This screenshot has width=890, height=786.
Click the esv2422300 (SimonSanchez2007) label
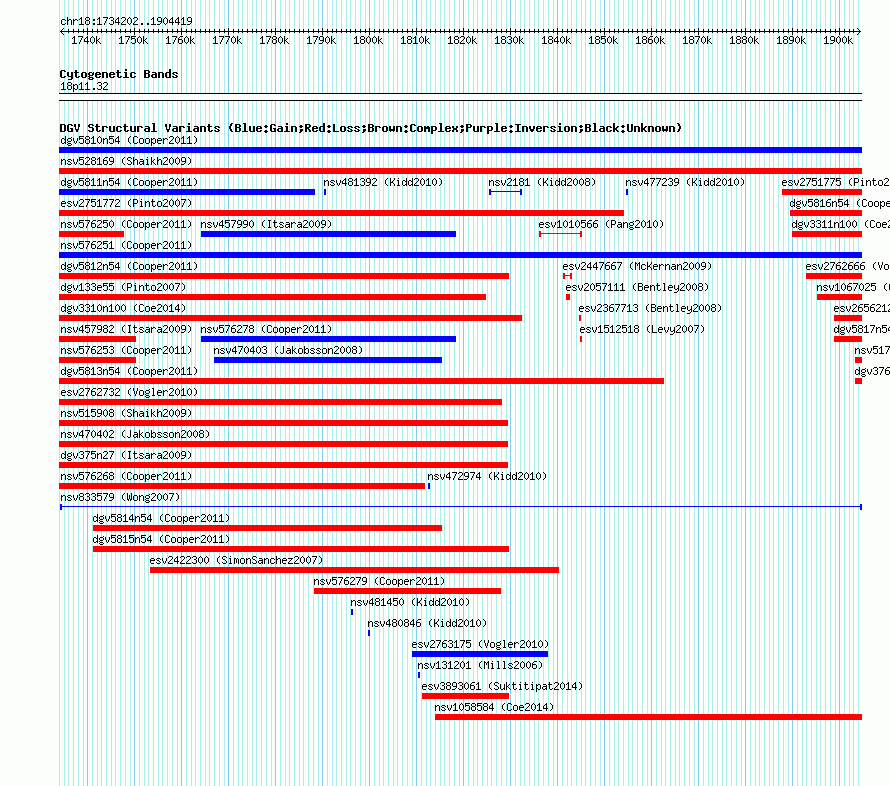point(236,560)
